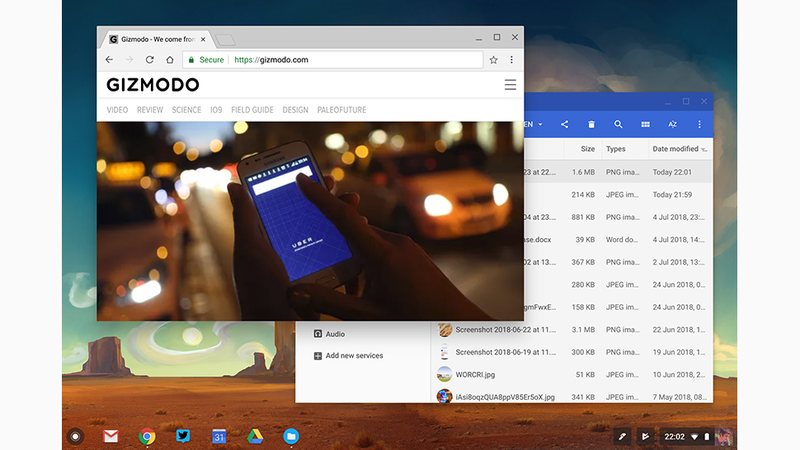Open the DESIGN section
Viewport: 800px width, 450px height.
pos(295,110)
